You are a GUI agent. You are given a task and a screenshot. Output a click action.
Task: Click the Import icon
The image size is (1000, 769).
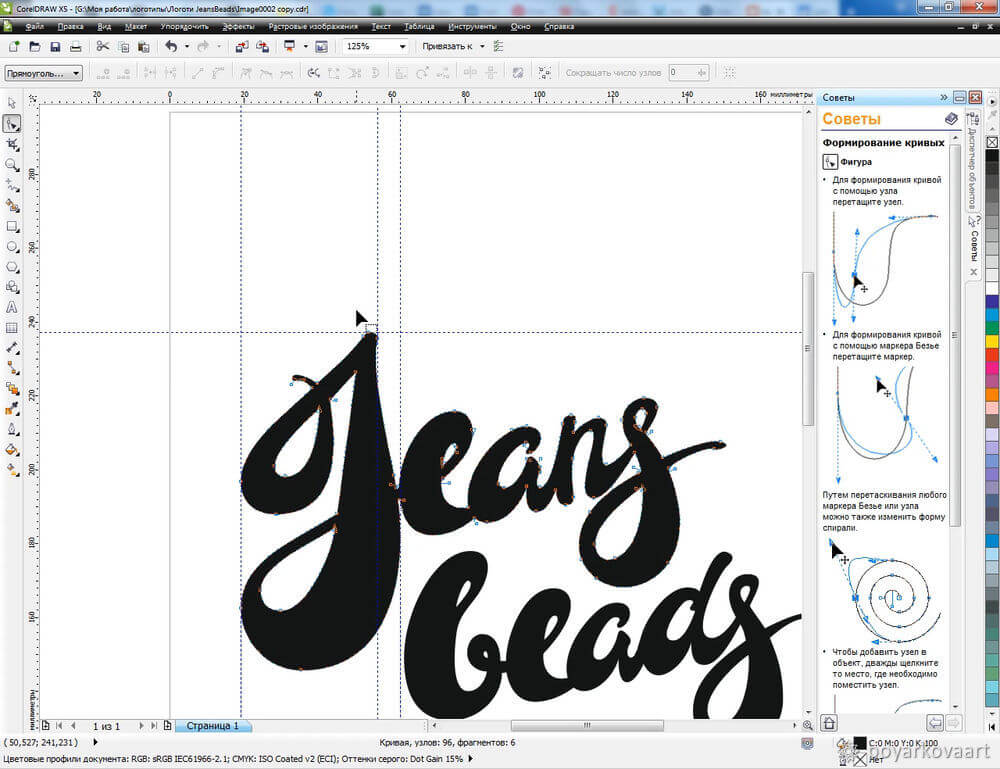(242, 47)
